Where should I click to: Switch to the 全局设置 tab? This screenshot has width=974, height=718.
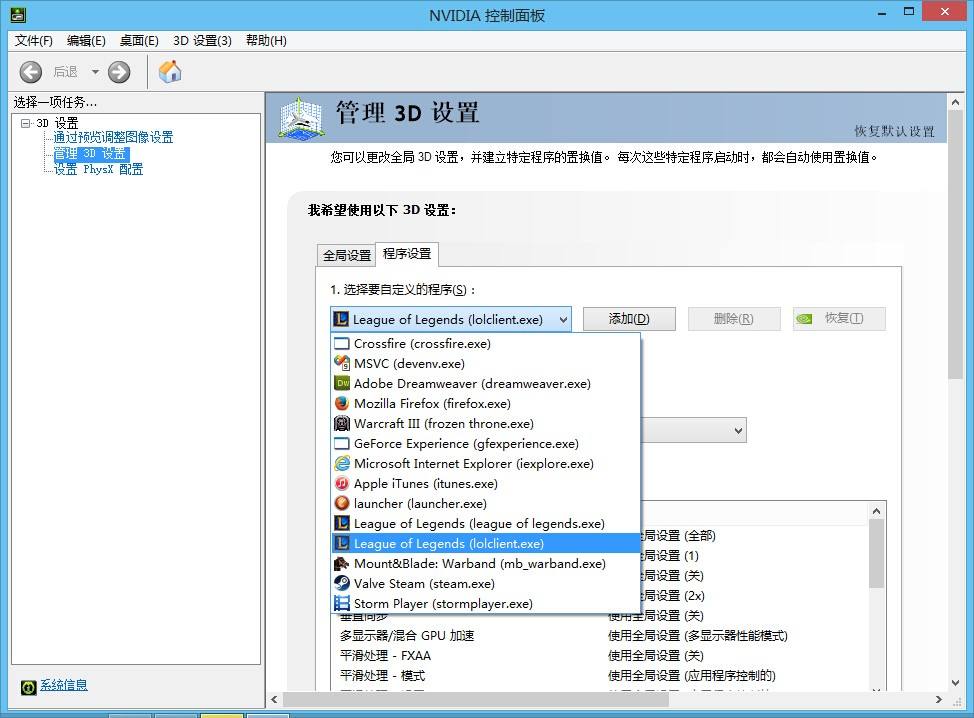pyautogui.click(x=347, y=255)
